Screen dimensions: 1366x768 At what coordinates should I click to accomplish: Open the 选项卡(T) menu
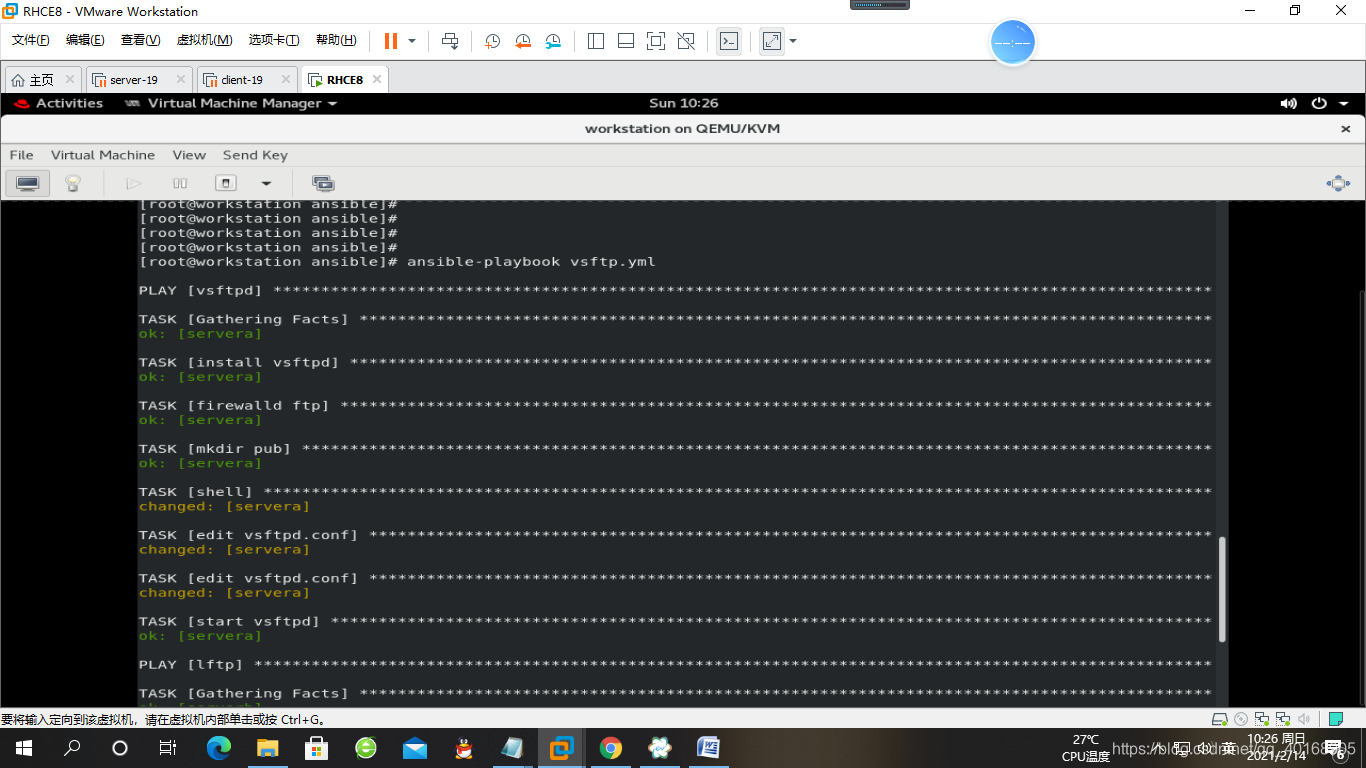tap(274, 40)
